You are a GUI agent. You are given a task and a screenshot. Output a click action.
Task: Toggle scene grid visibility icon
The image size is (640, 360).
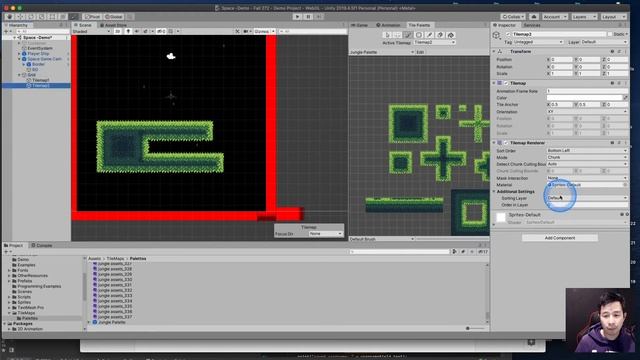(x=171, y=31)
